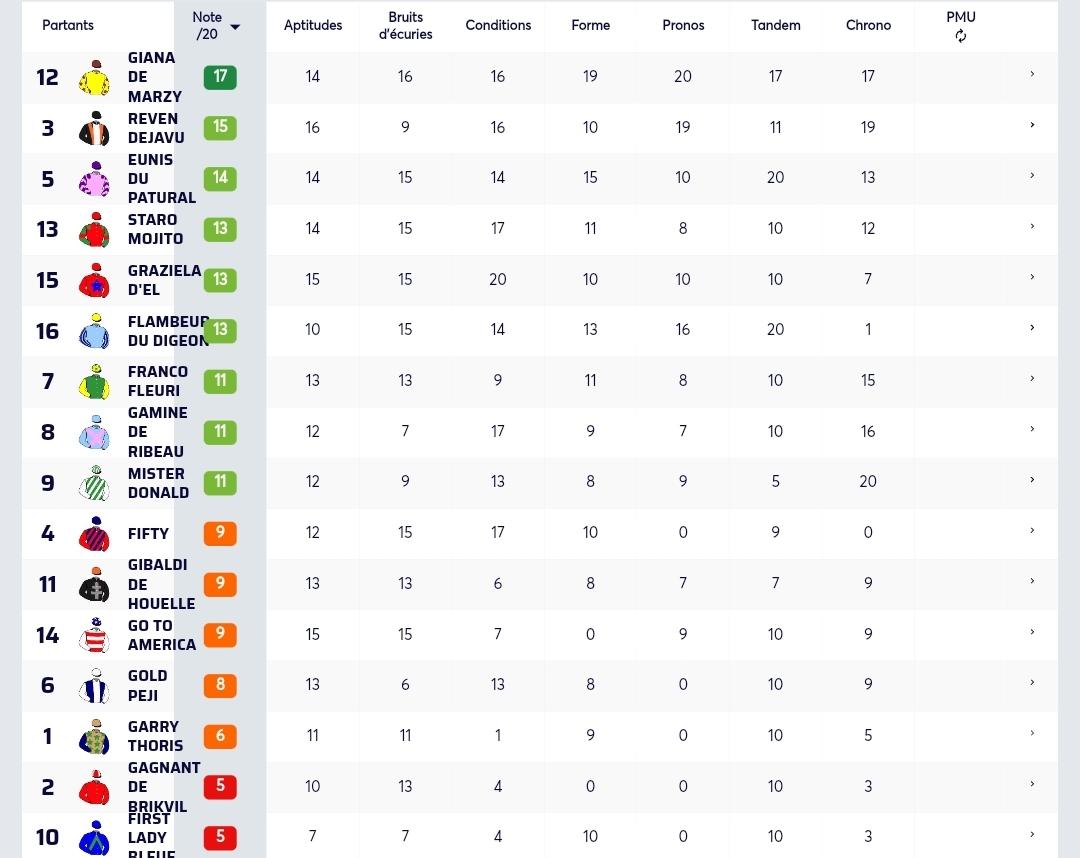Expand Giana de Marzy row chevron
Screen dimensions: 1080x858
click(x=1032, y=74)
